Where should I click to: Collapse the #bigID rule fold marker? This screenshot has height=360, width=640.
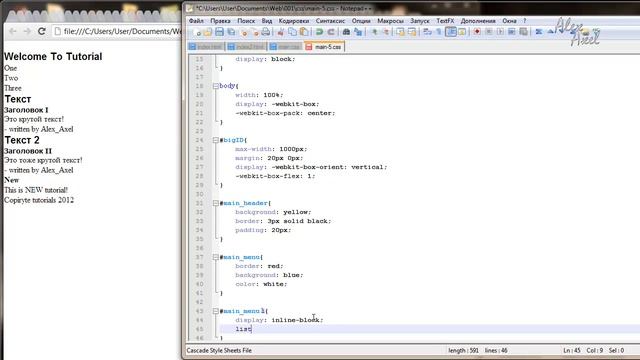pyautogui.click(x=216, y=140)
